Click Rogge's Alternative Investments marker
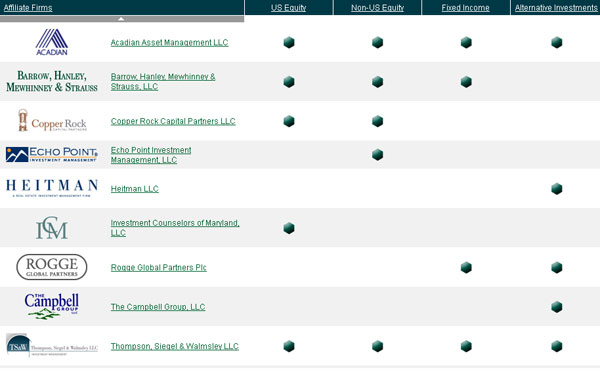The width and height of the screenshot is (600, 374). (557, 267)
